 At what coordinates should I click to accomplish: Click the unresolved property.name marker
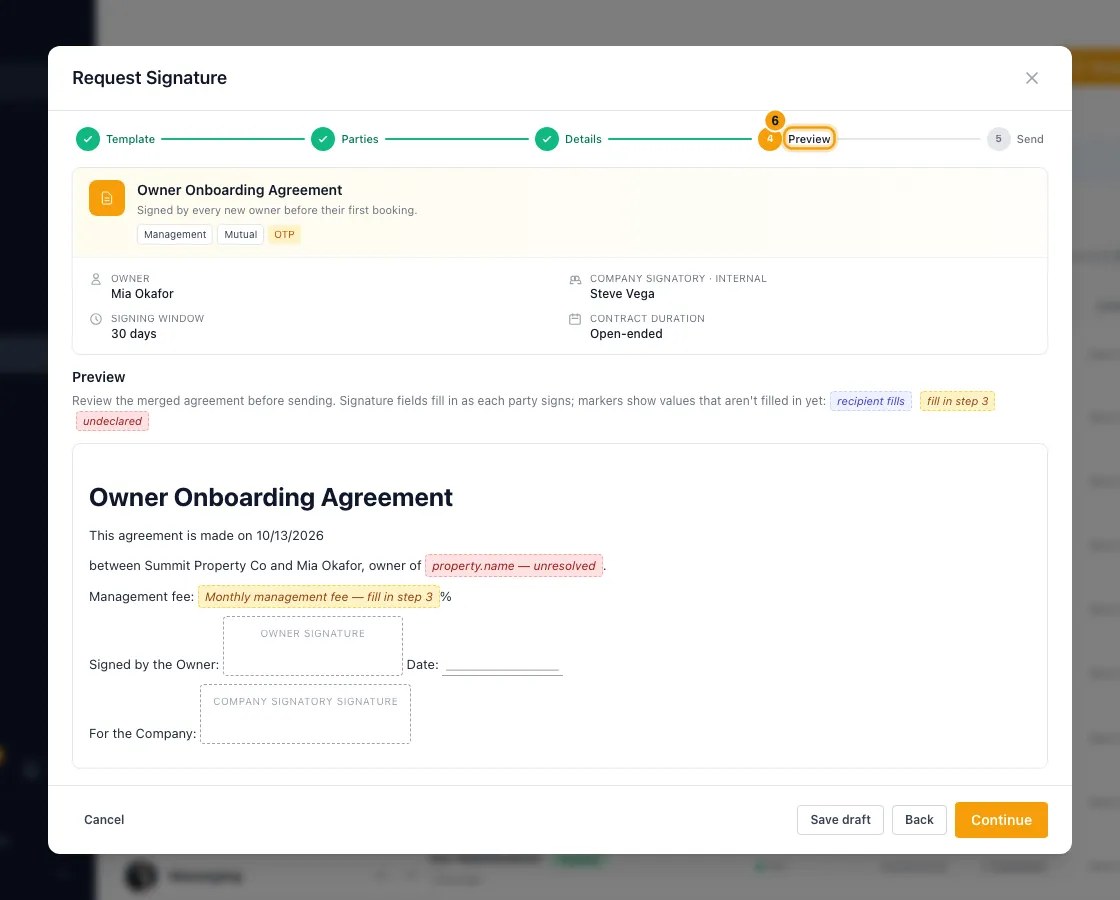click(x=514, y=566)
